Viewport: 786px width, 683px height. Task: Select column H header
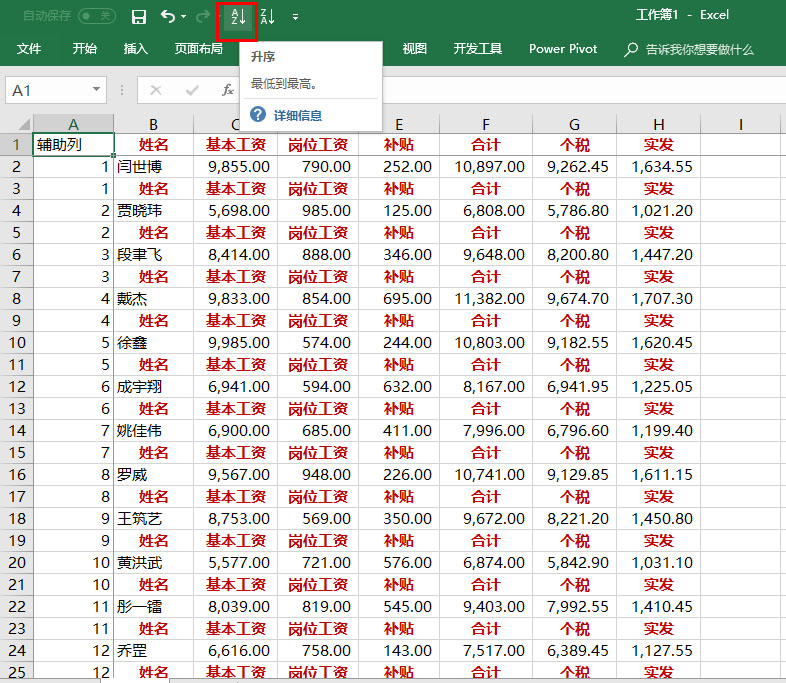tap(659, 124)
